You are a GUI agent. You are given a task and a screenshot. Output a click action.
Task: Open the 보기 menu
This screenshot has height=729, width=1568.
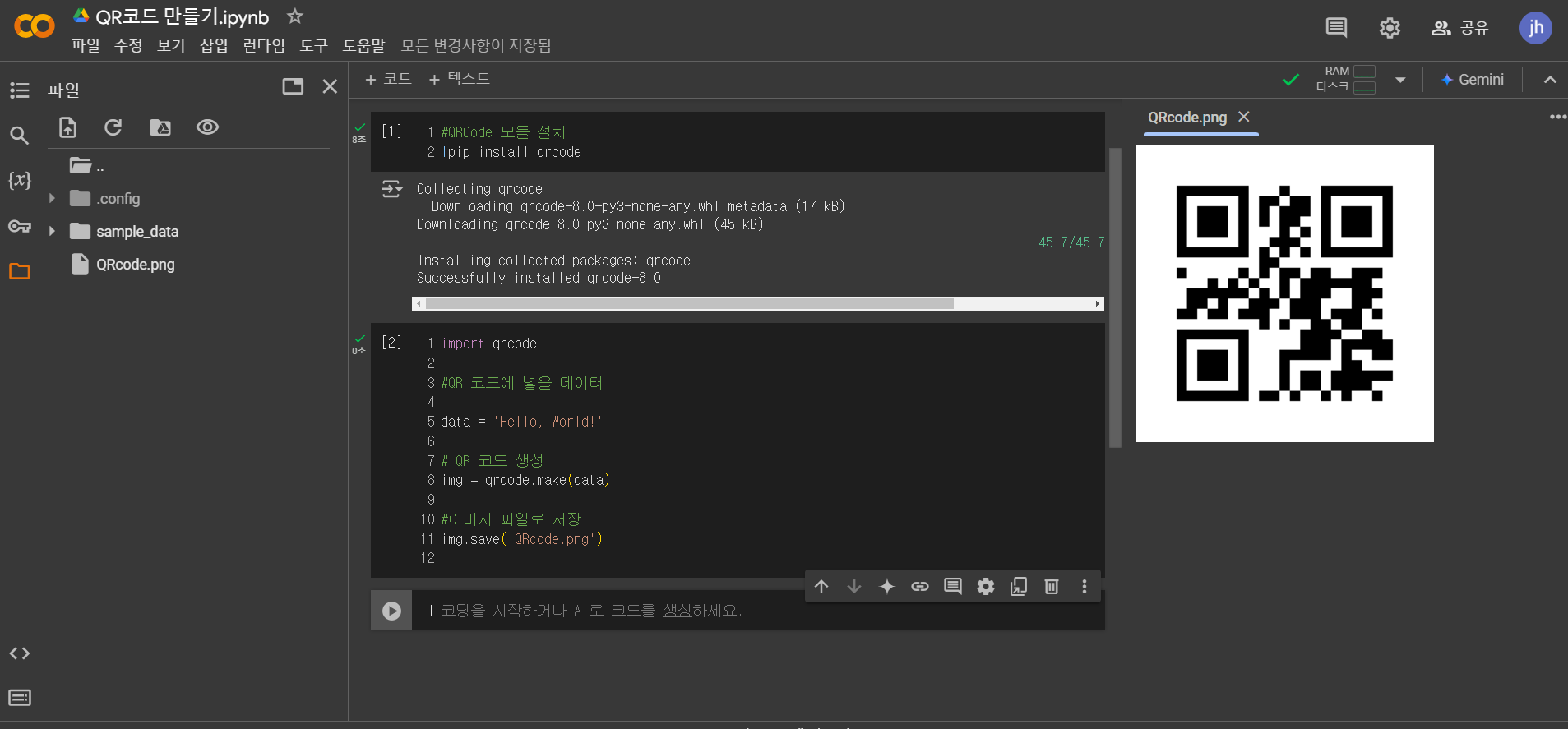(171, 46)
